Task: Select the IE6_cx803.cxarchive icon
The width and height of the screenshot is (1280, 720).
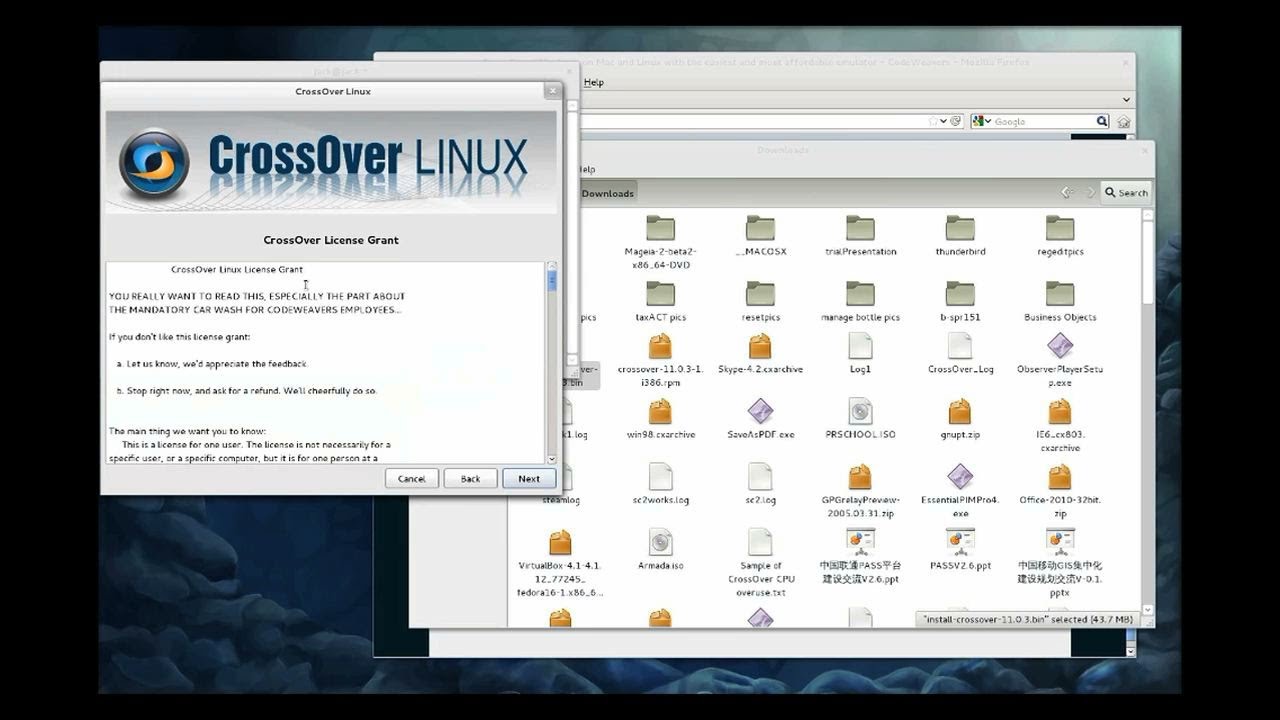Action: pos(1060,411)
